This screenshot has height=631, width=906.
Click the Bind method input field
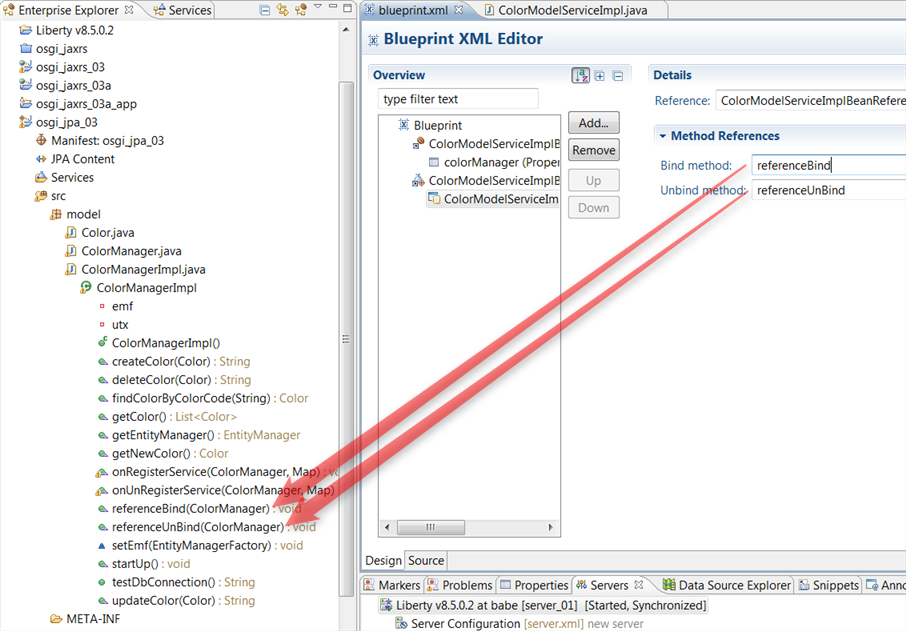[x=828, y=165]
